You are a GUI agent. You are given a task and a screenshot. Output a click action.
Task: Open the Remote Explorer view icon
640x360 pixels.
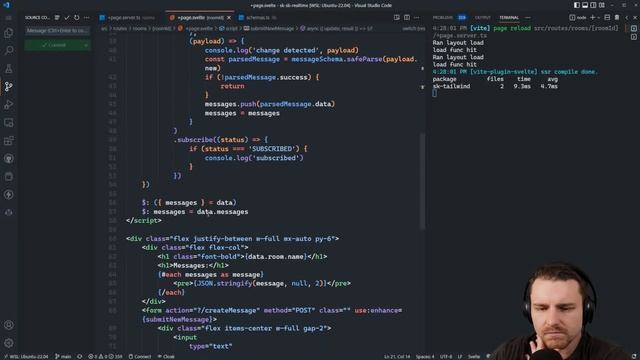point(9,122)
